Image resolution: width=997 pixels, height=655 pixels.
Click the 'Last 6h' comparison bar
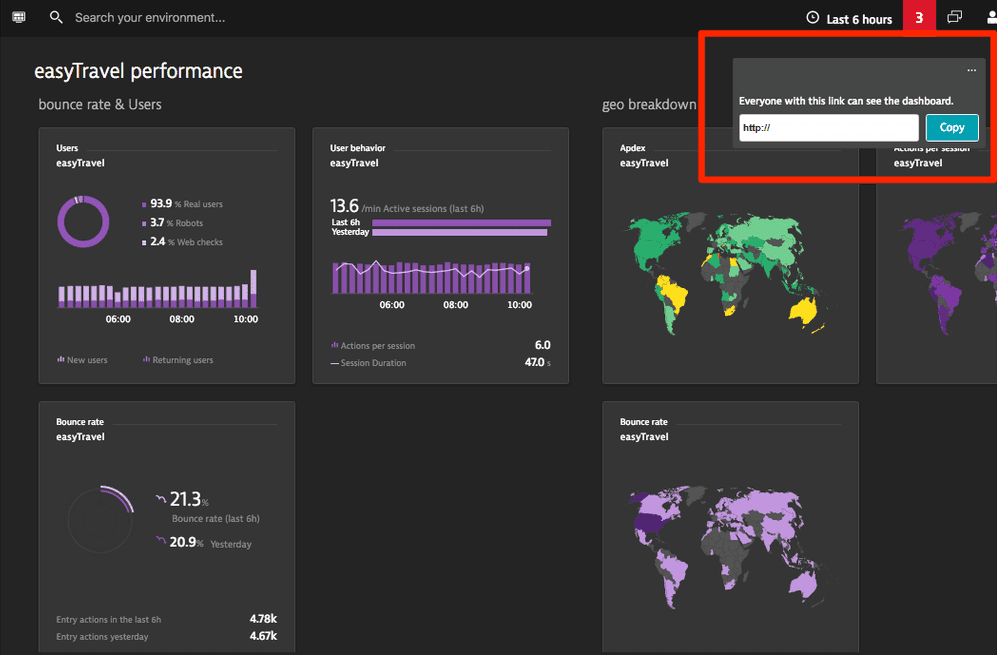461,223
